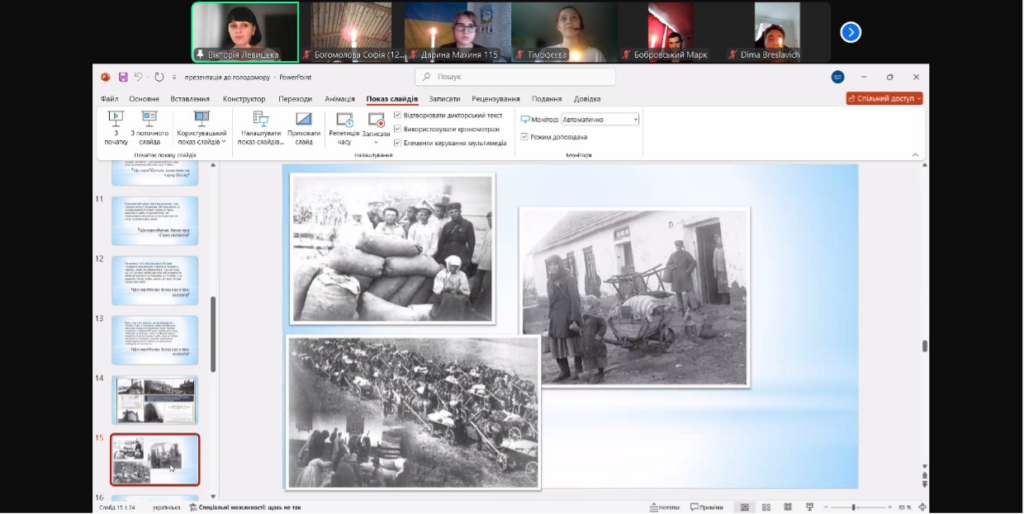
Task: Start slideshow from beginning icon
Action: pos(116,119)
